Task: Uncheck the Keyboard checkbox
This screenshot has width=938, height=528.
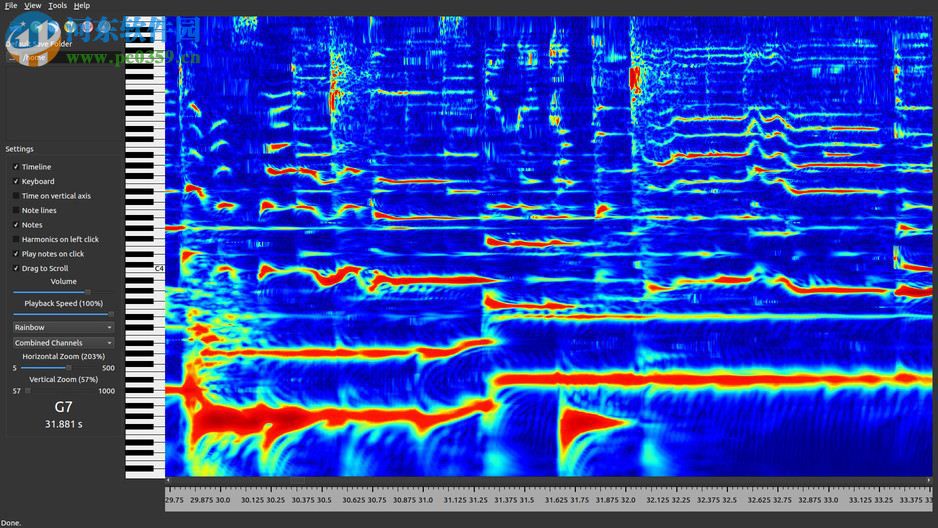Action: point(16,181)
